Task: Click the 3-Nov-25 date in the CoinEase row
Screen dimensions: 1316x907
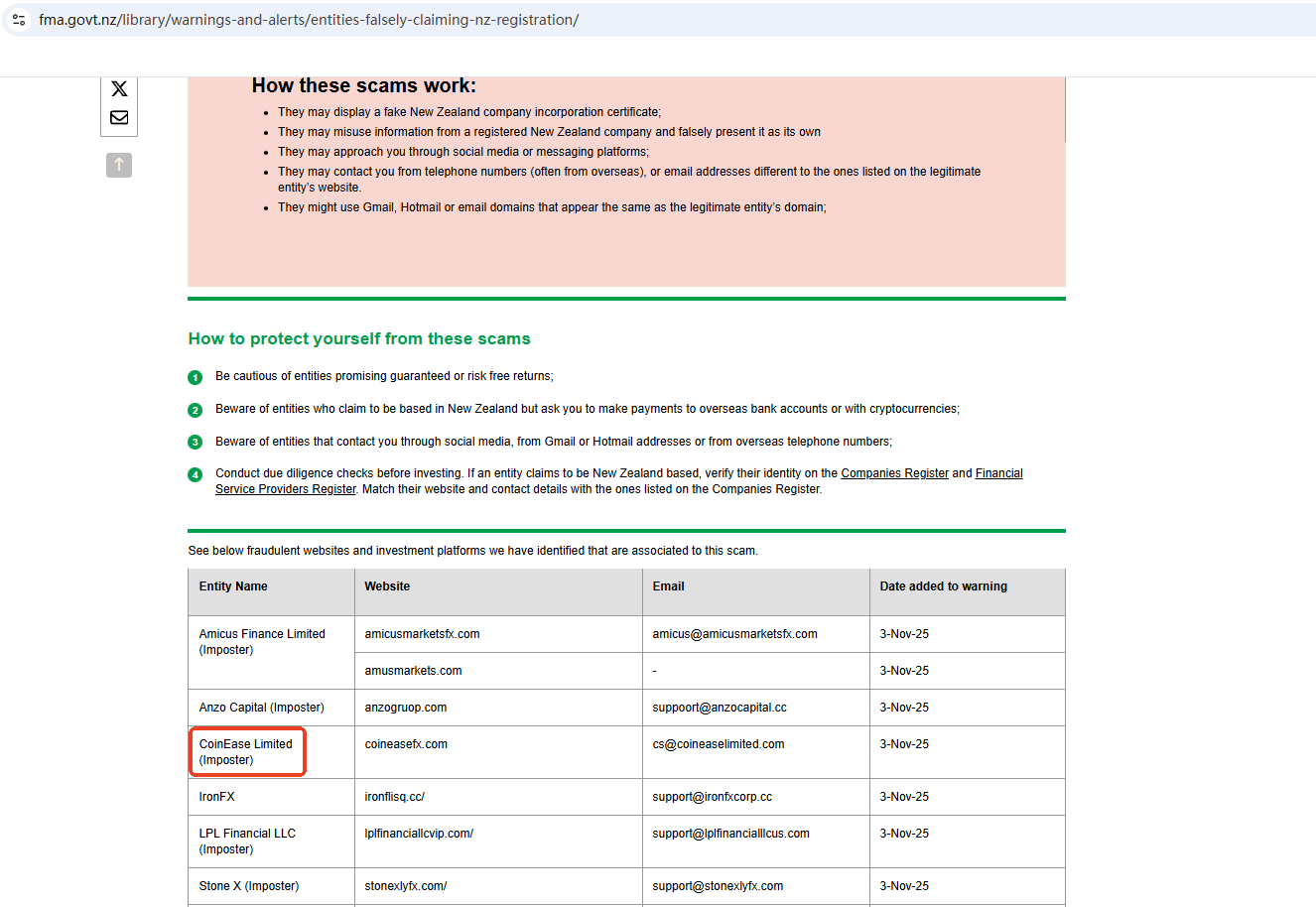Action: click(904, 744)
